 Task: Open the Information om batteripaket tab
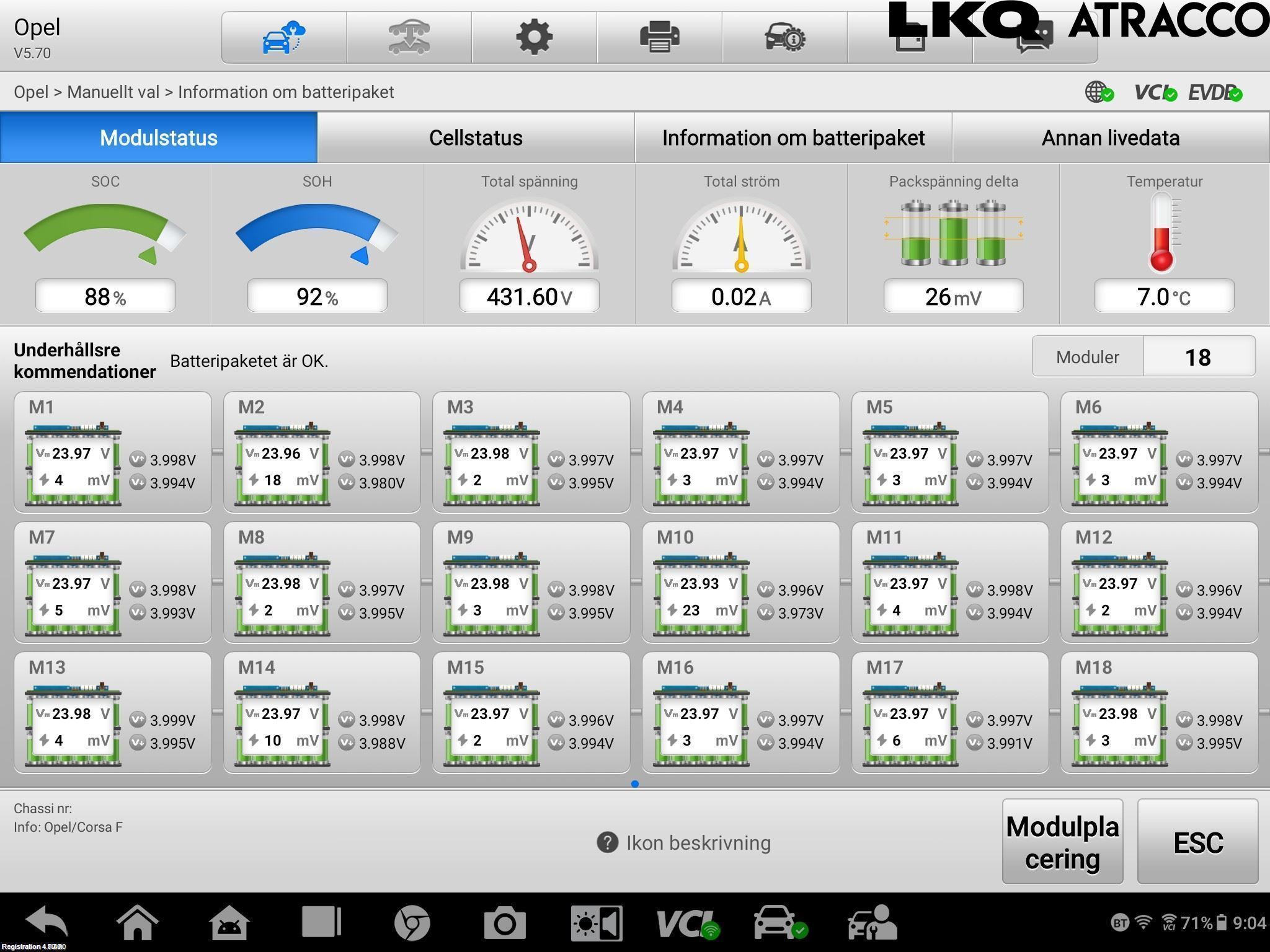[x=793, y=138]
